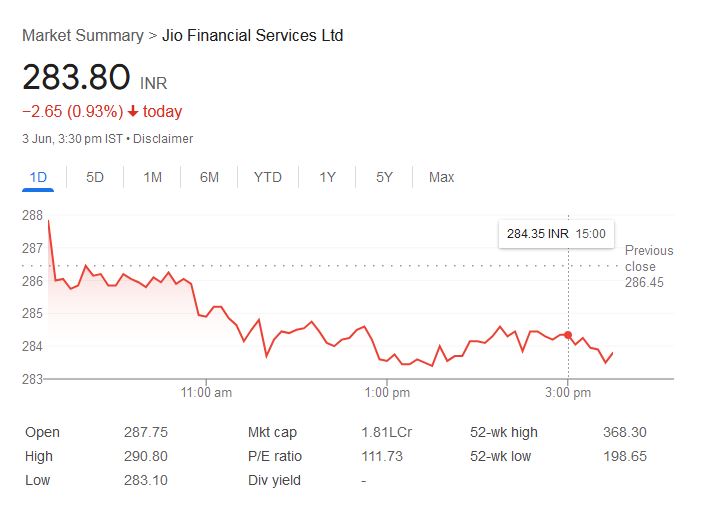Open the 1M time range tab
This screenshot has height=509, width=703.
[x=152, y=177]
